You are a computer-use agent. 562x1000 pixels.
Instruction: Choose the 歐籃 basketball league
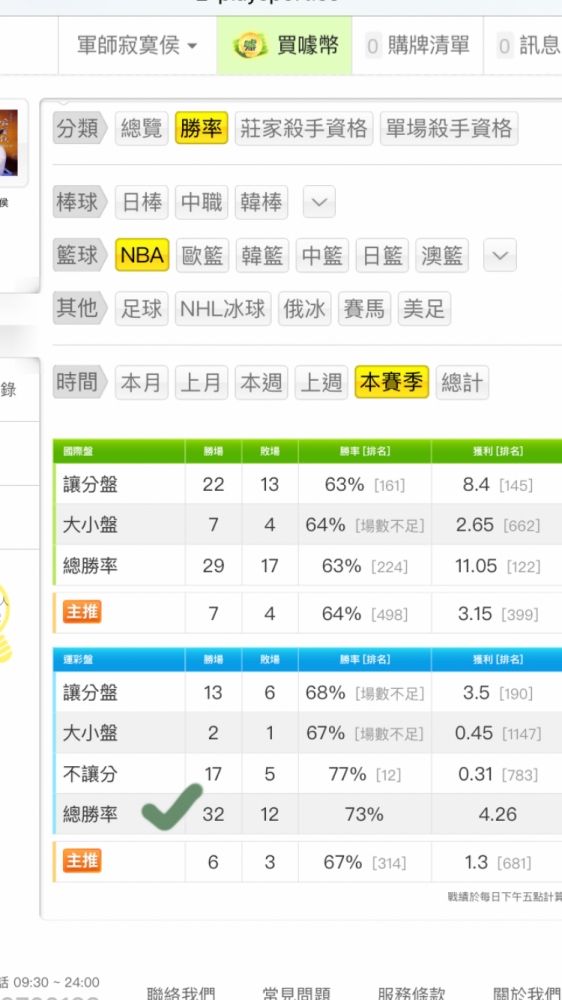[202, 255]
